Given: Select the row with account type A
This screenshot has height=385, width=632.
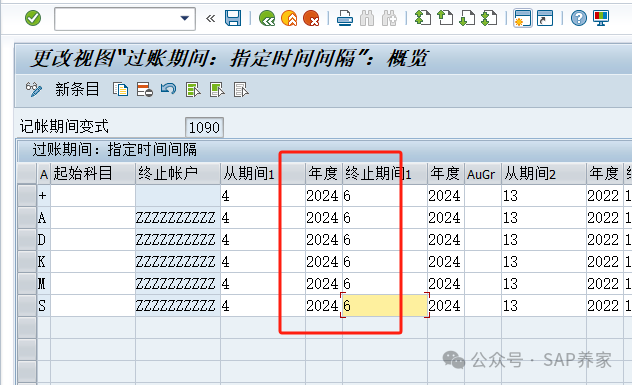Looking at the screenshot, I should tap(27, 218).
